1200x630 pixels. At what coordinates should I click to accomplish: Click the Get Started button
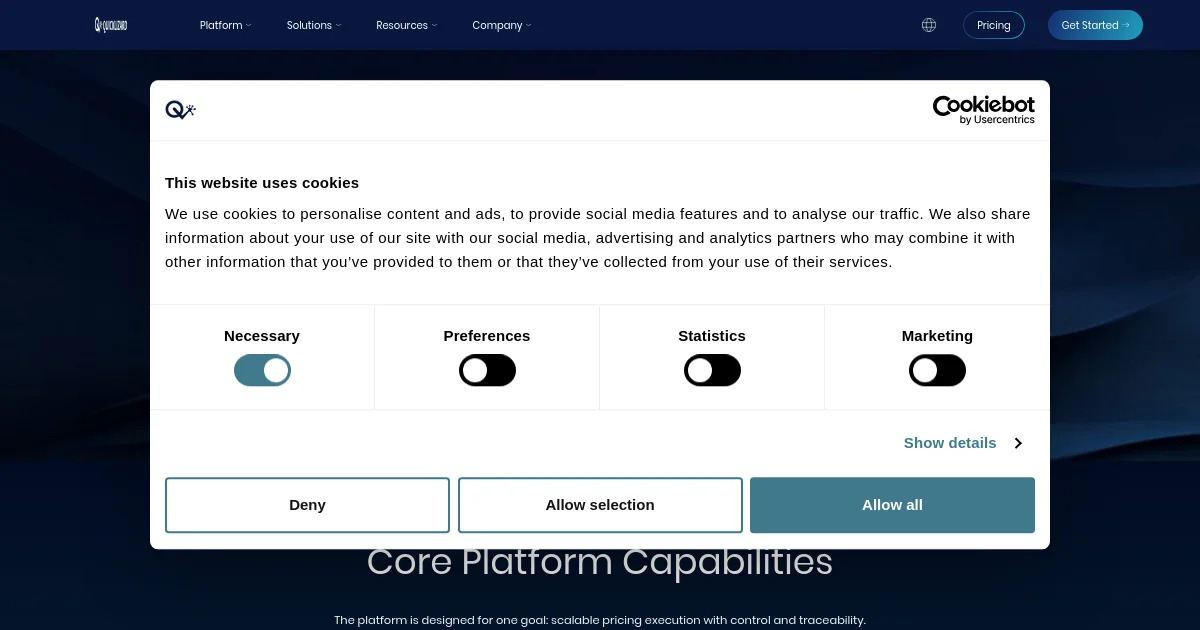click(x=1095, y=25)
